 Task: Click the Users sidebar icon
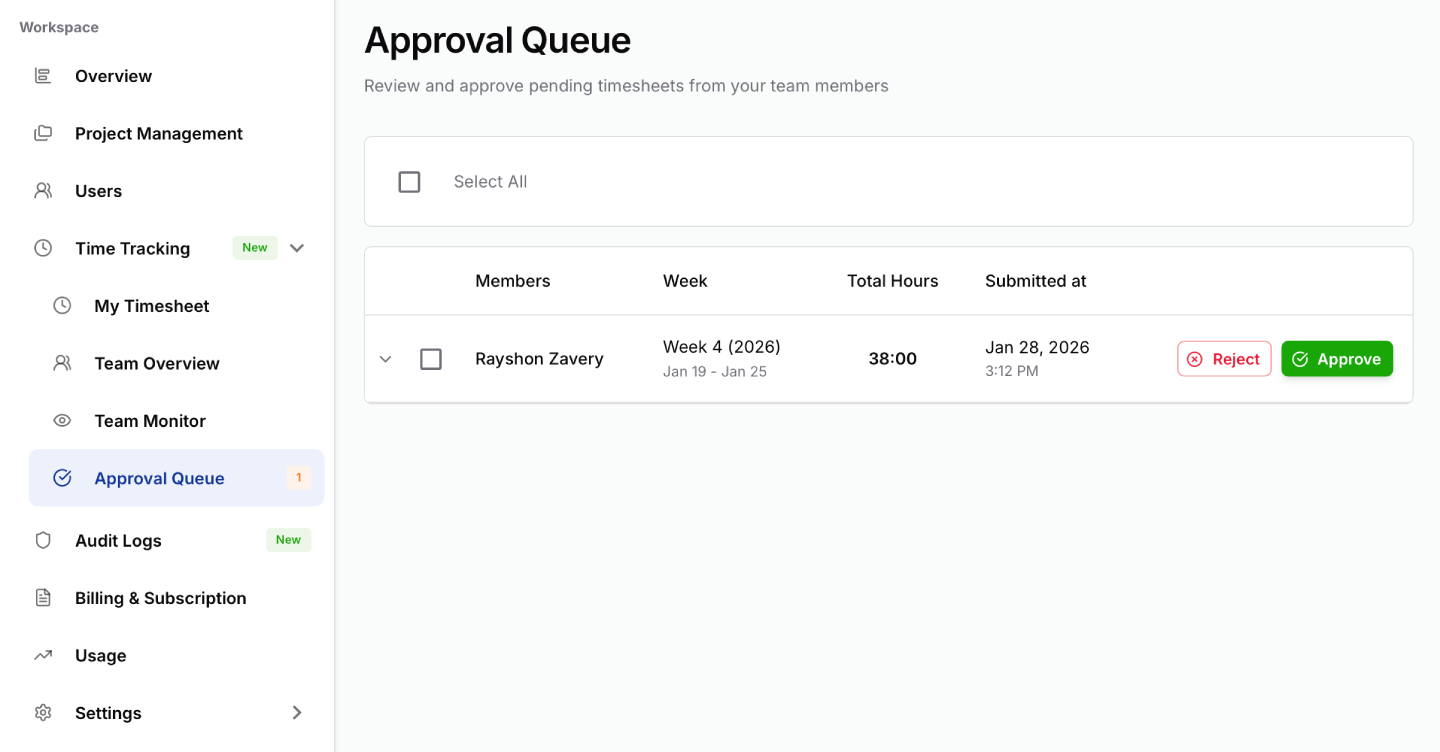(42, 190)
